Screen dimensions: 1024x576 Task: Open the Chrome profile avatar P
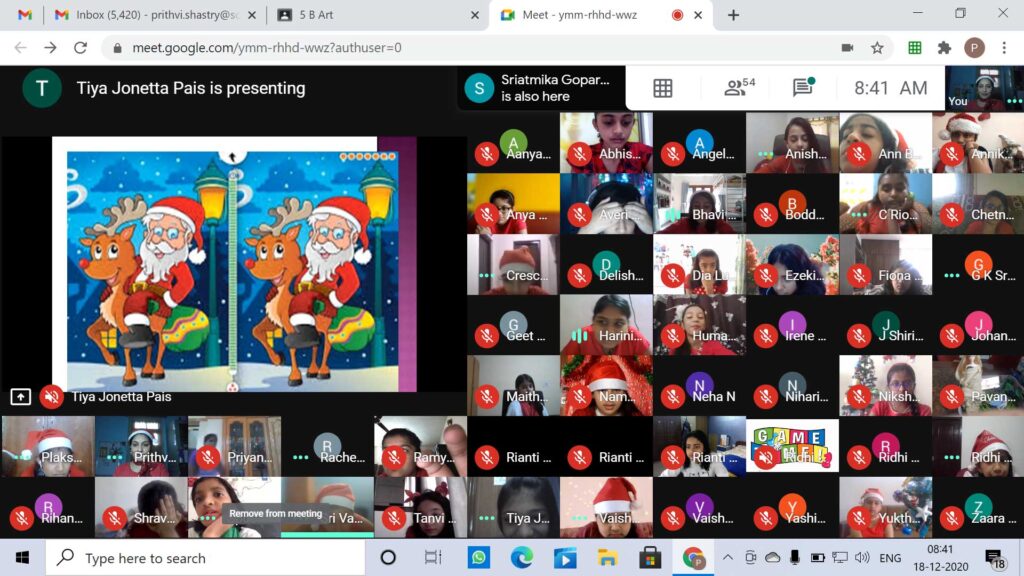coord(974,48)
